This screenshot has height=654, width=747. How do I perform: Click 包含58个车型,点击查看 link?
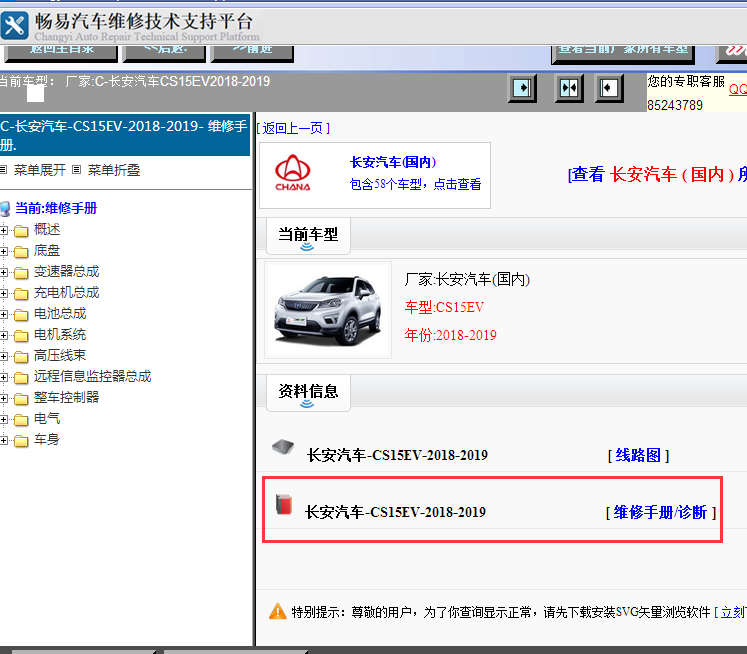pyautogui.click(x=415, y=184)
